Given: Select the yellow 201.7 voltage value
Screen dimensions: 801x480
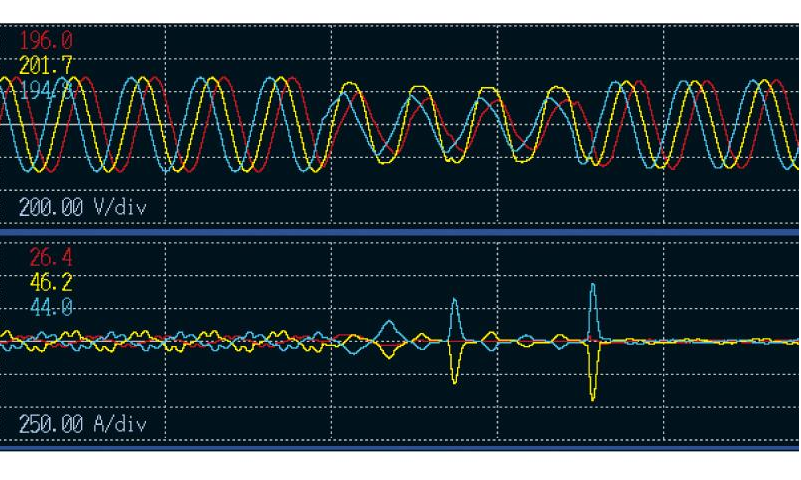Looking at the screenshot, I should click(46, 66).
